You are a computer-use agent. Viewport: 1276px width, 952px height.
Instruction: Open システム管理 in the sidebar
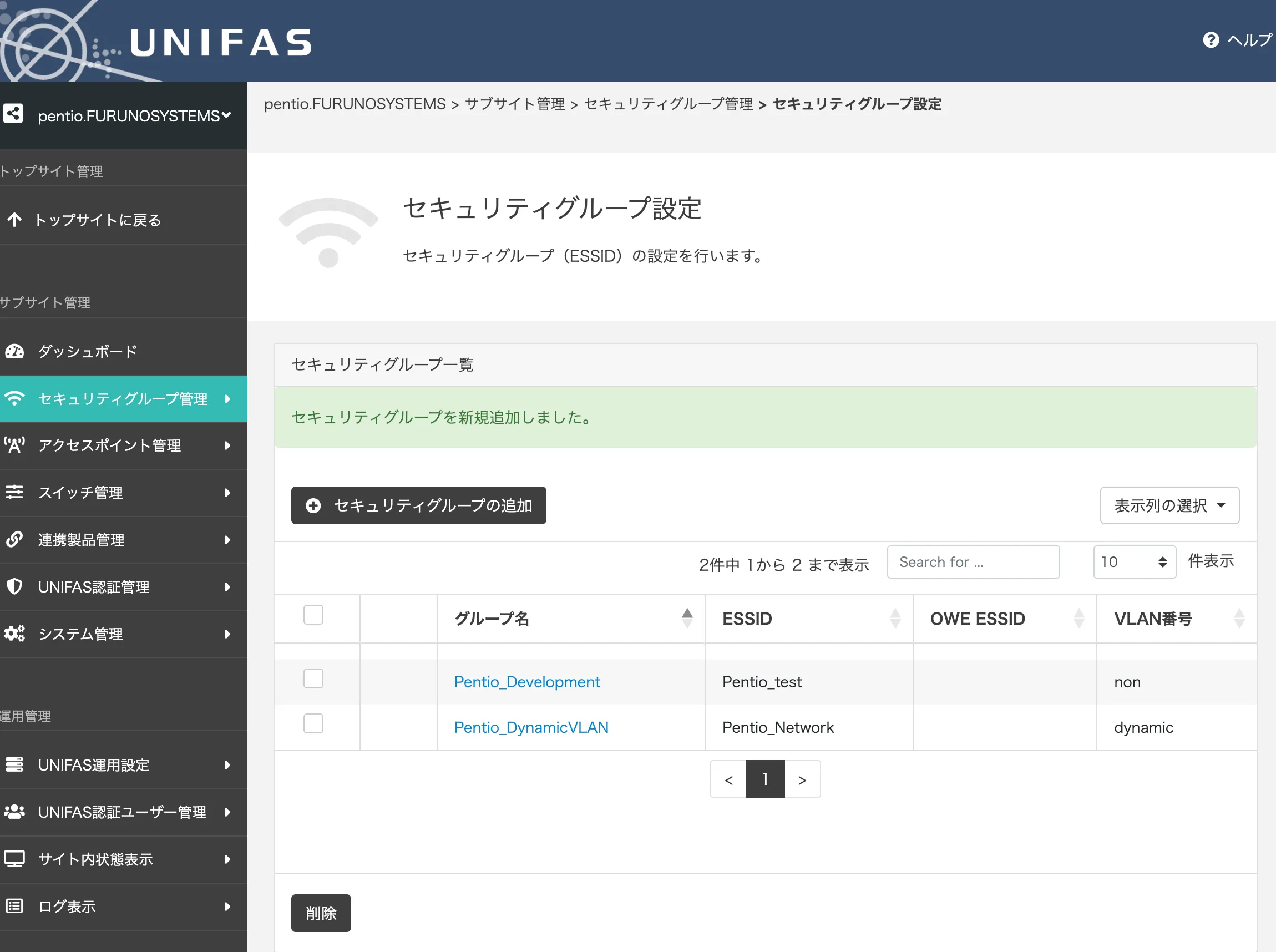[x=80, y=634]
